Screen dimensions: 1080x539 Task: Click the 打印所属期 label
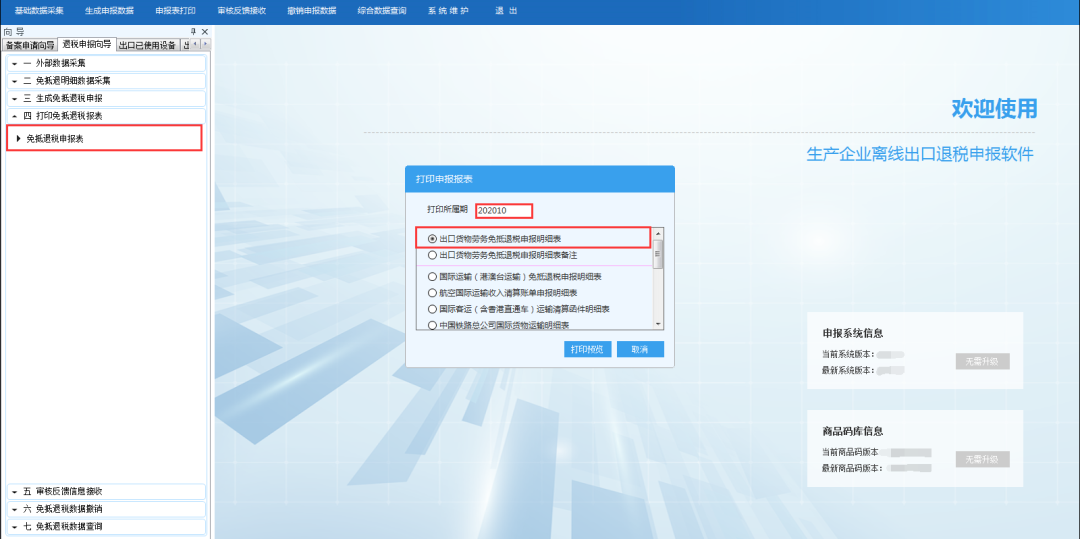(x=448, y=209)
